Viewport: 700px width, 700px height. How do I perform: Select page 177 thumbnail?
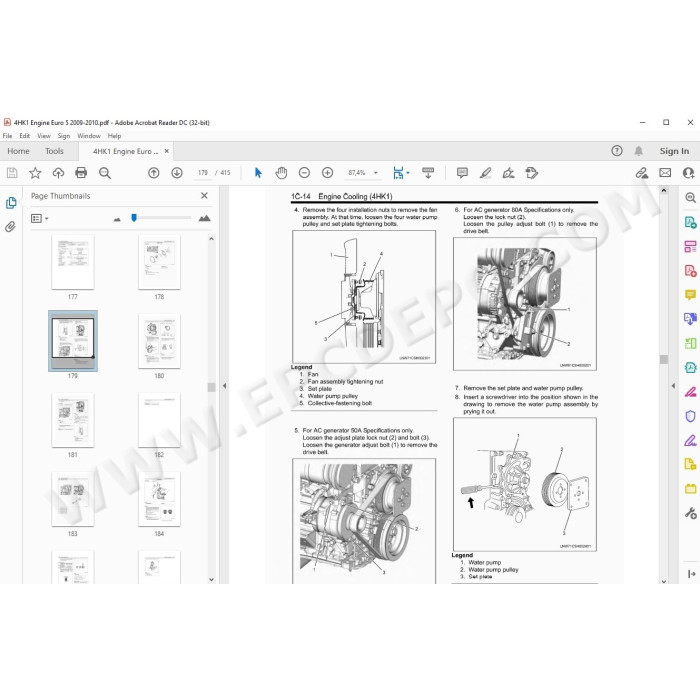[73, 262]
